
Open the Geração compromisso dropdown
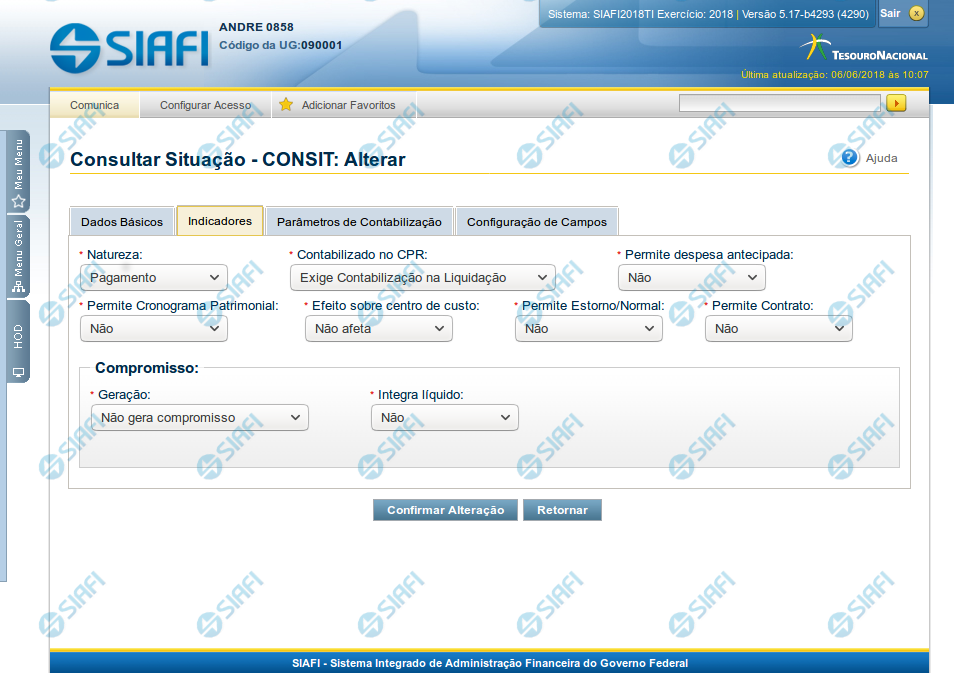click(x=199, y=418)
